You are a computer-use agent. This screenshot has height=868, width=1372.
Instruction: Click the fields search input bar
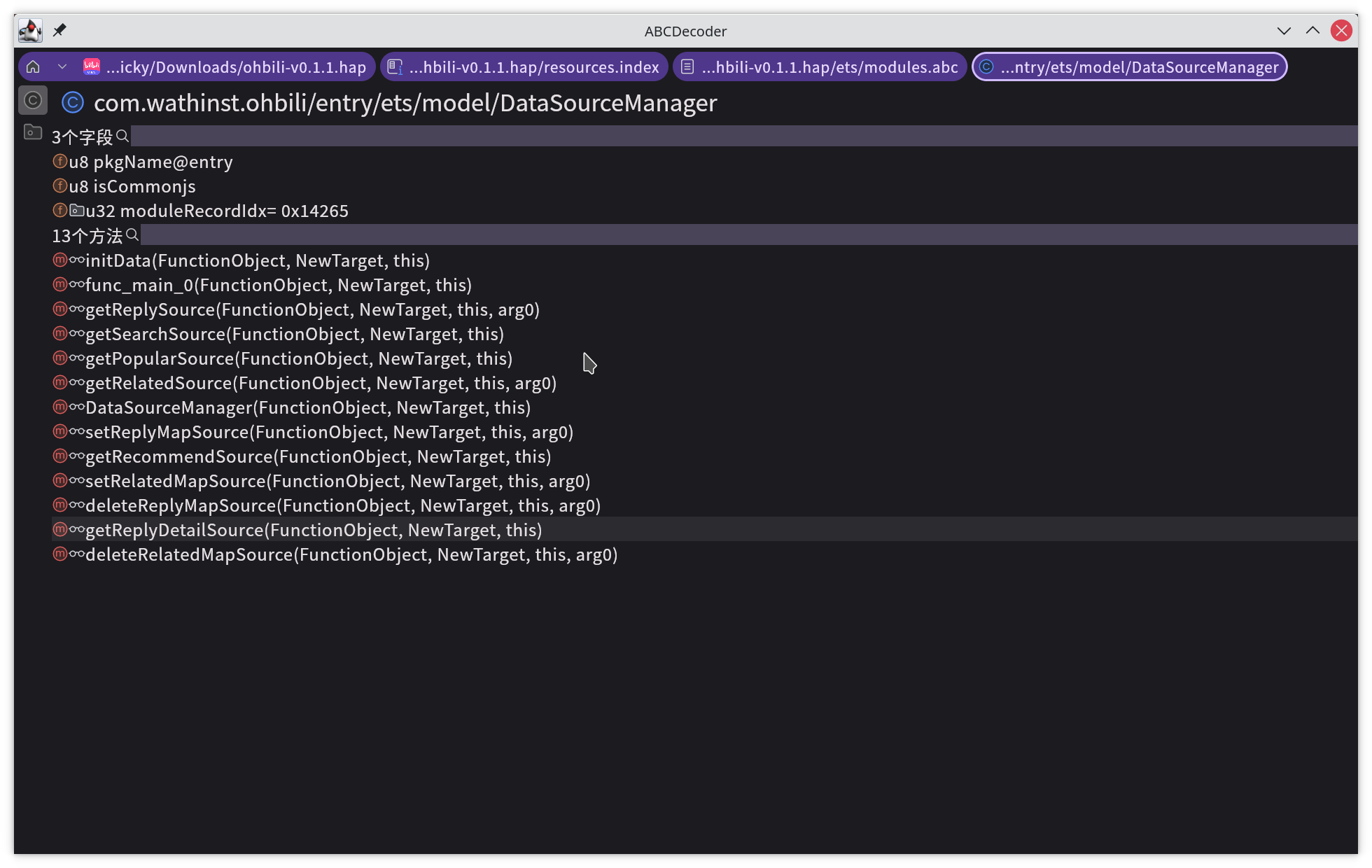point(742,136)
